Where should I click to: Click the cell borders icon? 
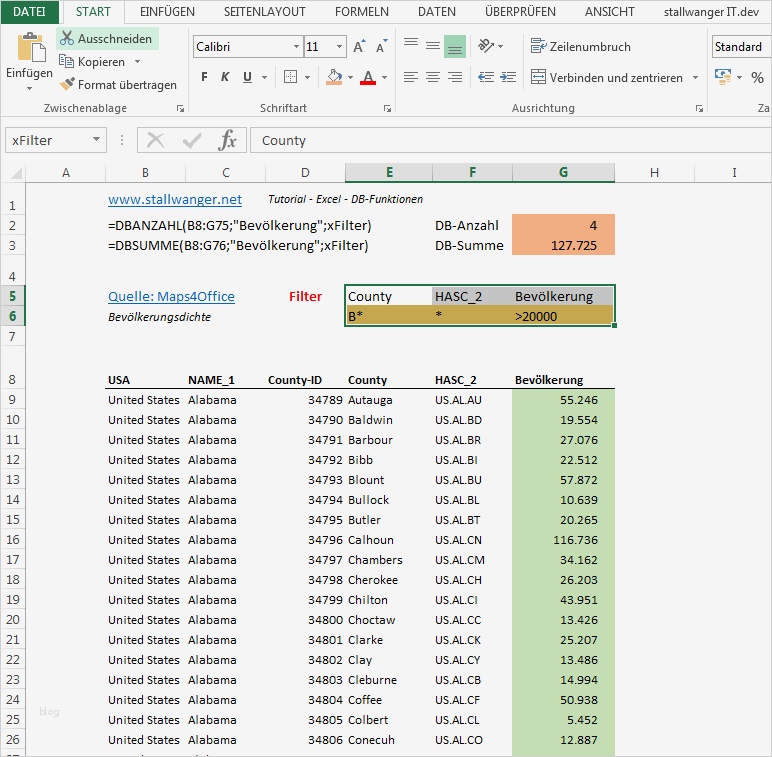pos(290,77)
